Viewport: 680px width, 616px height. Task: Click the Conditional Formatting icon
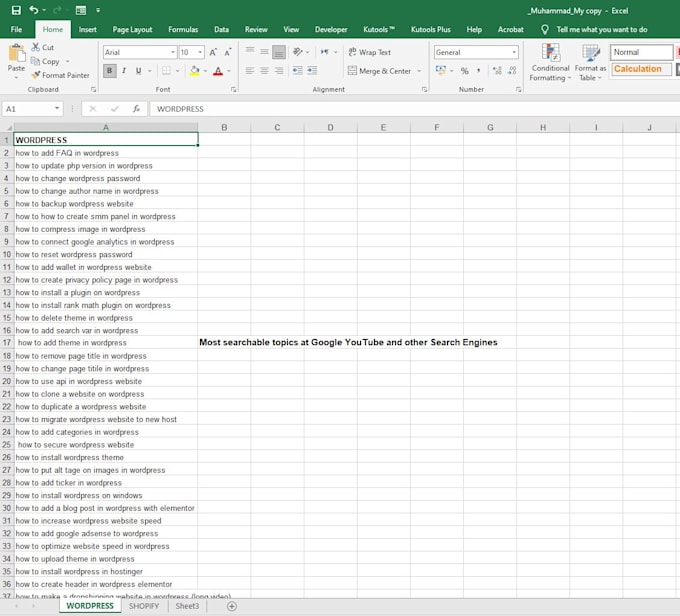(x=549, y=53)
